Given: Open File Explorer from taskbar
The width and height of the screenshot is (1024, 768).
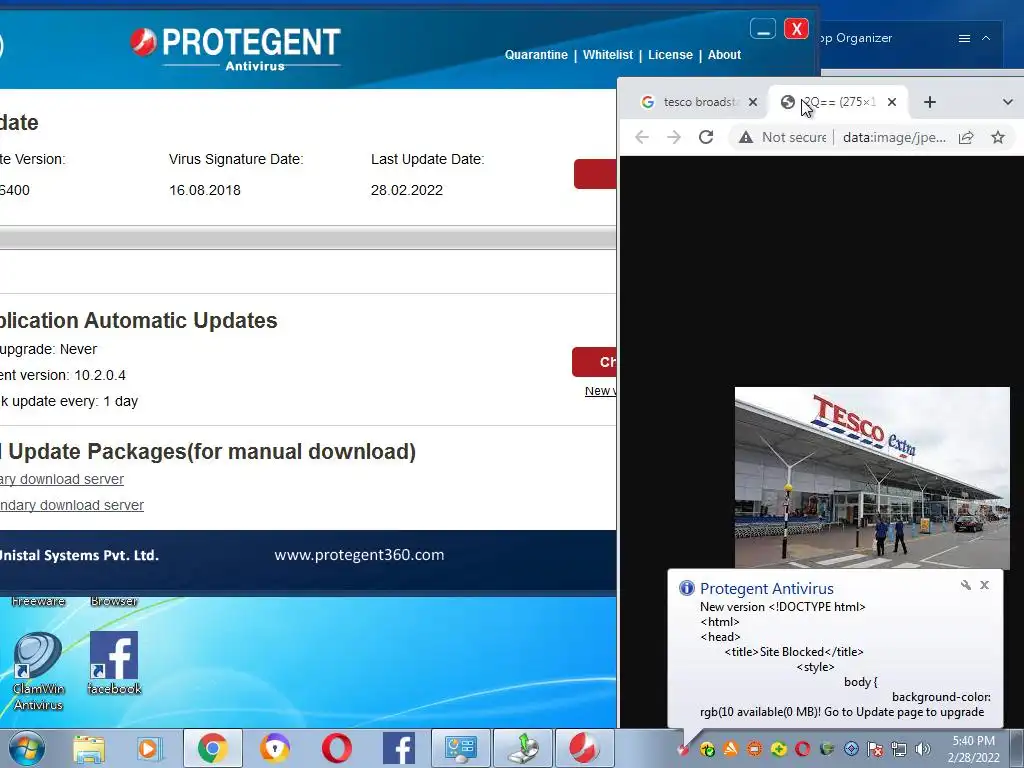Looking at the screenshot, I should 89,748.
